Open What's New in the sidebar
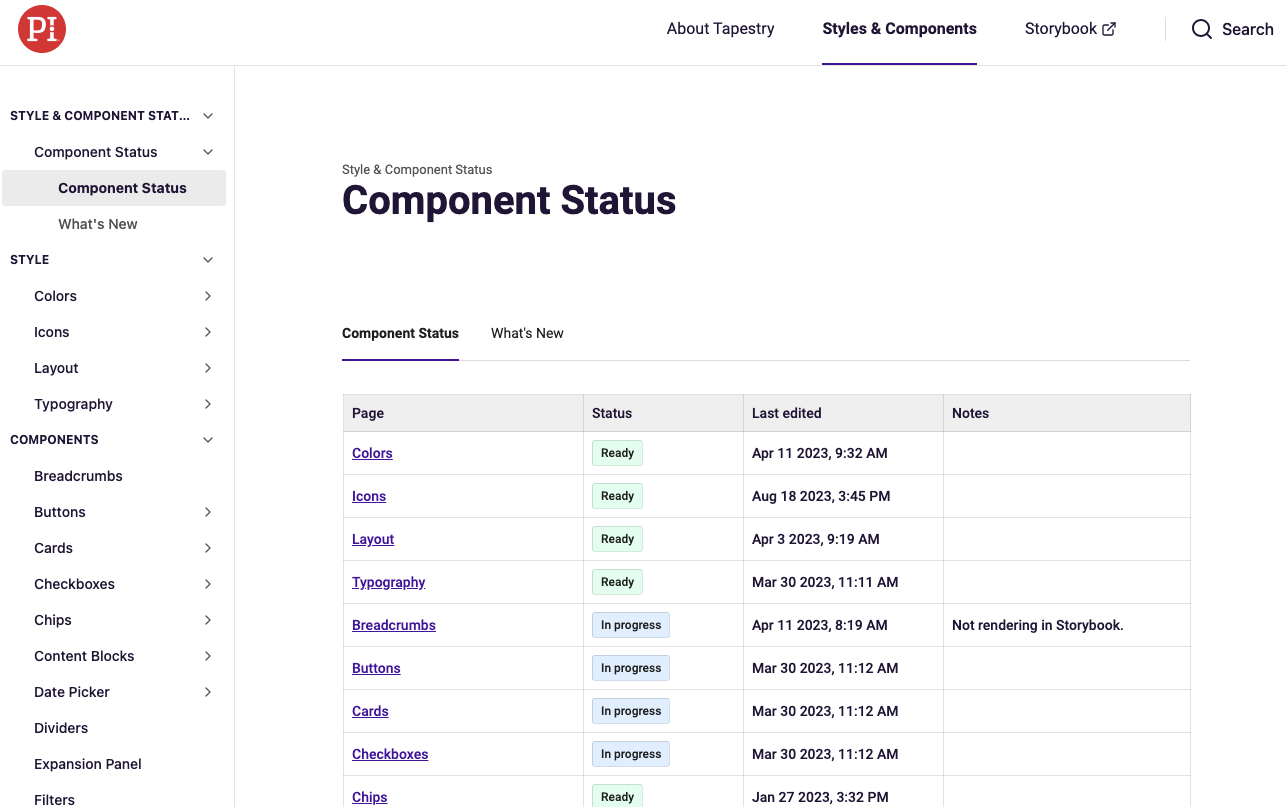The height and width of the screenshot is (807, 1286). tap(98, 224)
